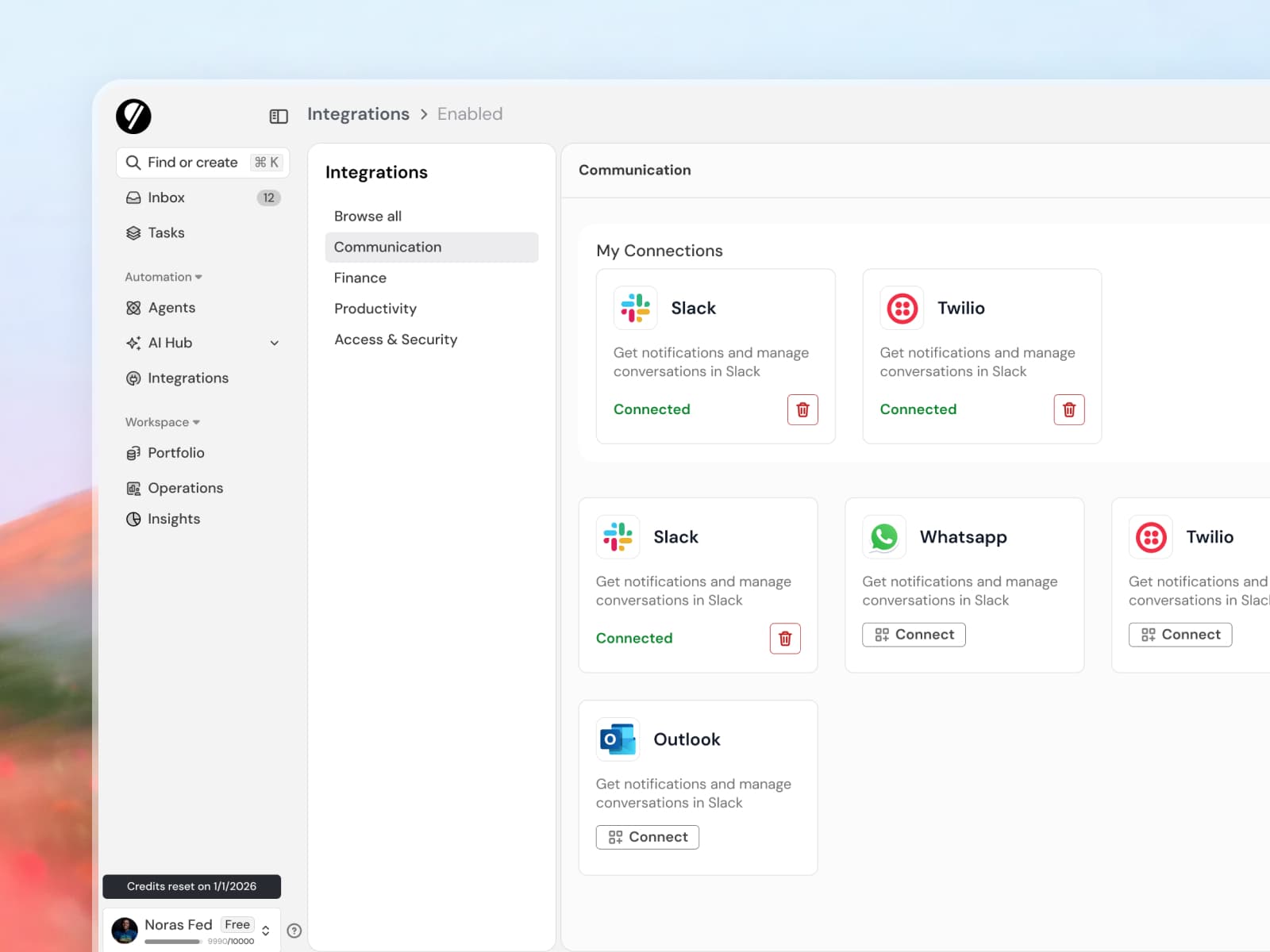Viewport: 1270px width, 952px height.
Task: Click the Whatsapp logo icon
Action: click(884, 537)
